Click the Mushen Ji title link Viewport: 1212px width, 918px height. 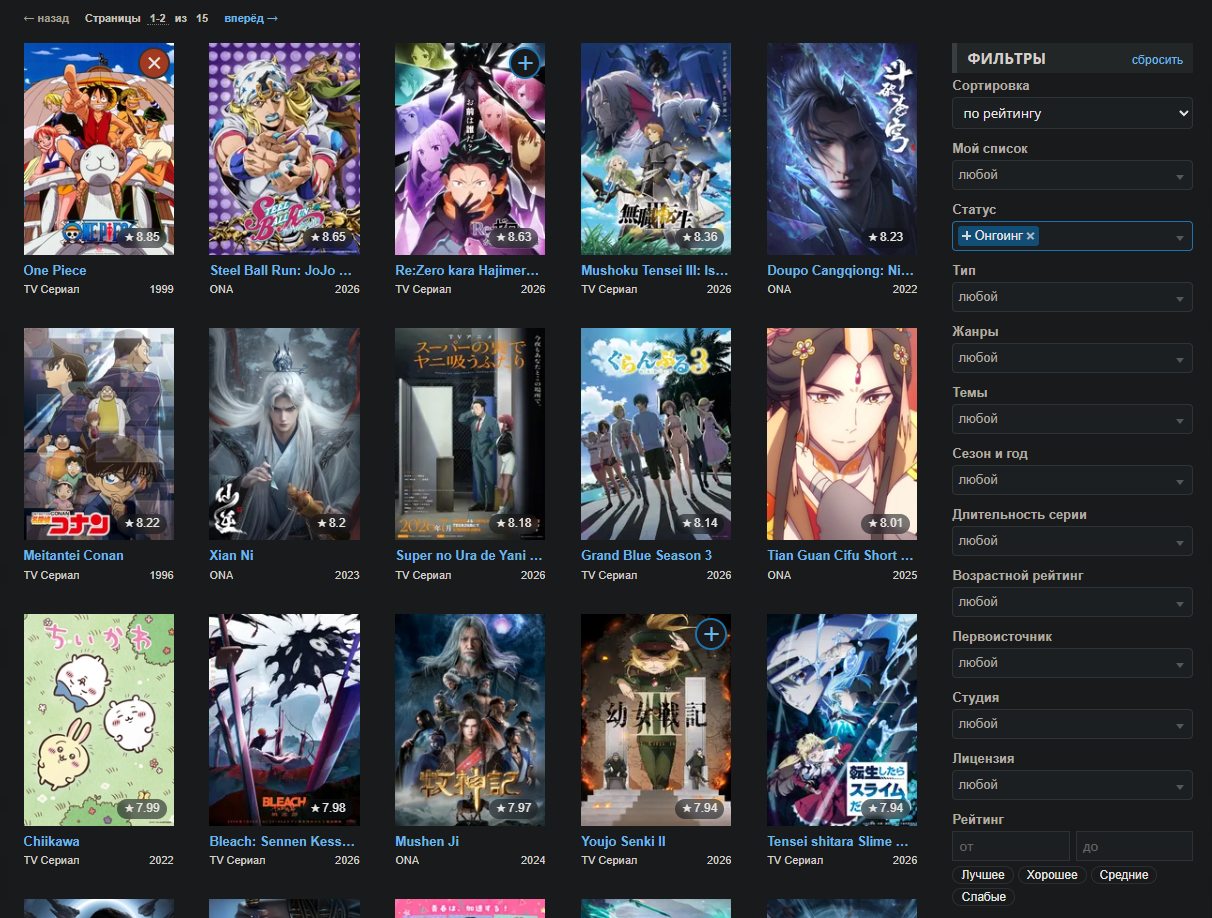[x=427, y=841]
